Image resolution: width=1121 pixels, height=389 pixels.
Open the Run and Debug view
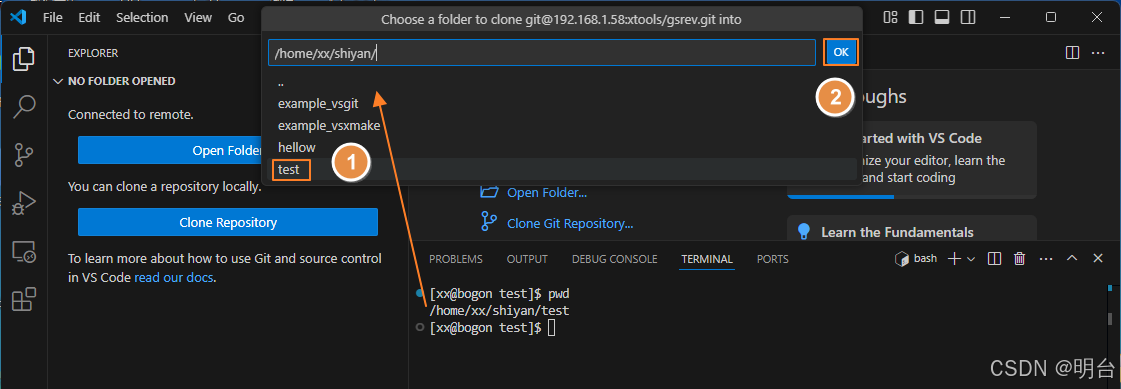pos(24,203)
